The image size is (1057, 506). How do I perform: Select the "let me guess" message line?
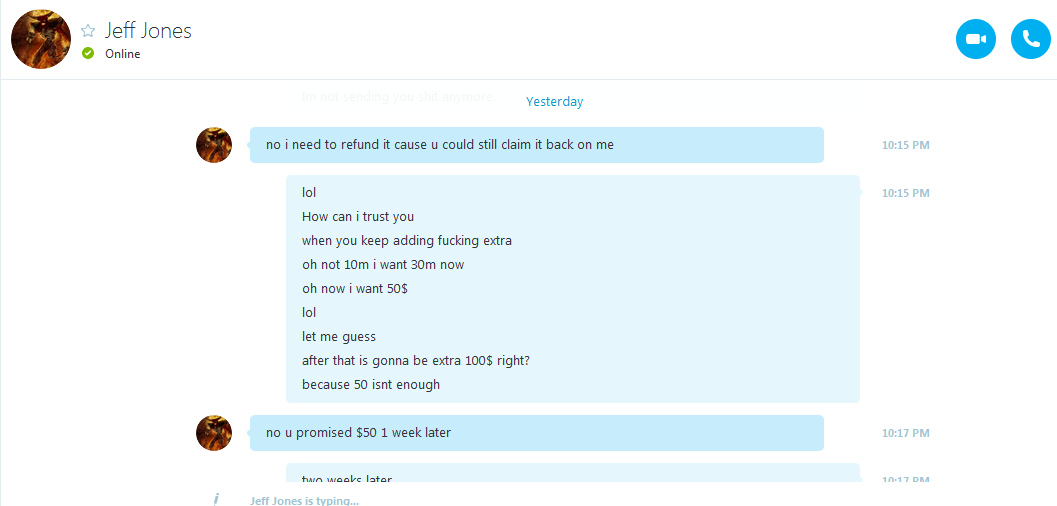pyautogui.click(x=338, y=337)
